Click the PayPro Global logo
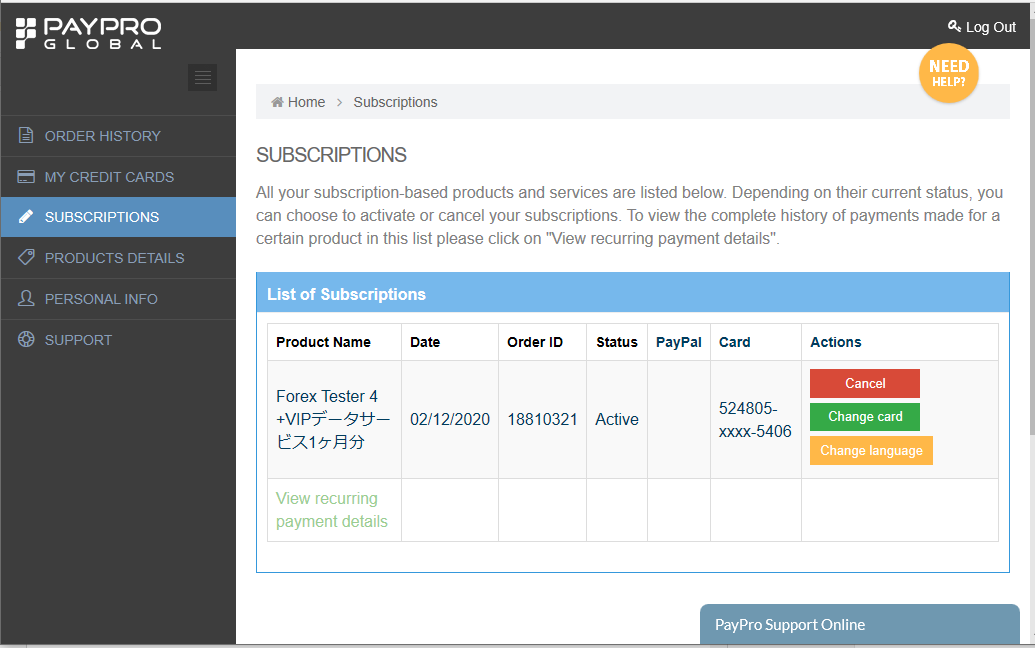The image size is (1035, 648). [x=88, y=33]
